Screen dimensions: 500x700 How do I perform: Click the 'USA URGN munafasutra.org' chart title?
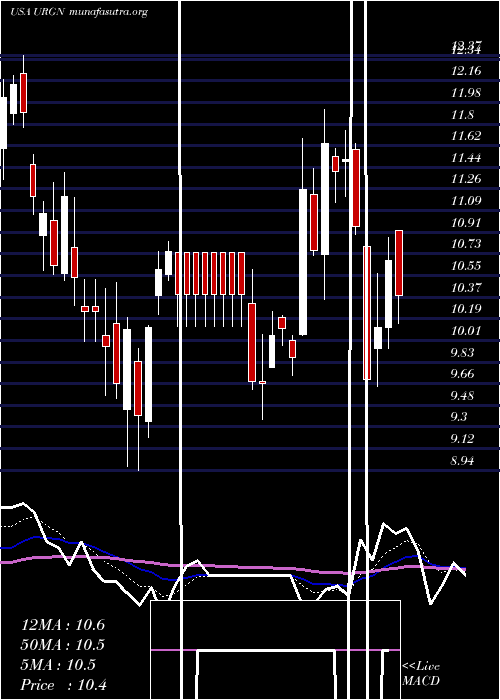point(79,12)
